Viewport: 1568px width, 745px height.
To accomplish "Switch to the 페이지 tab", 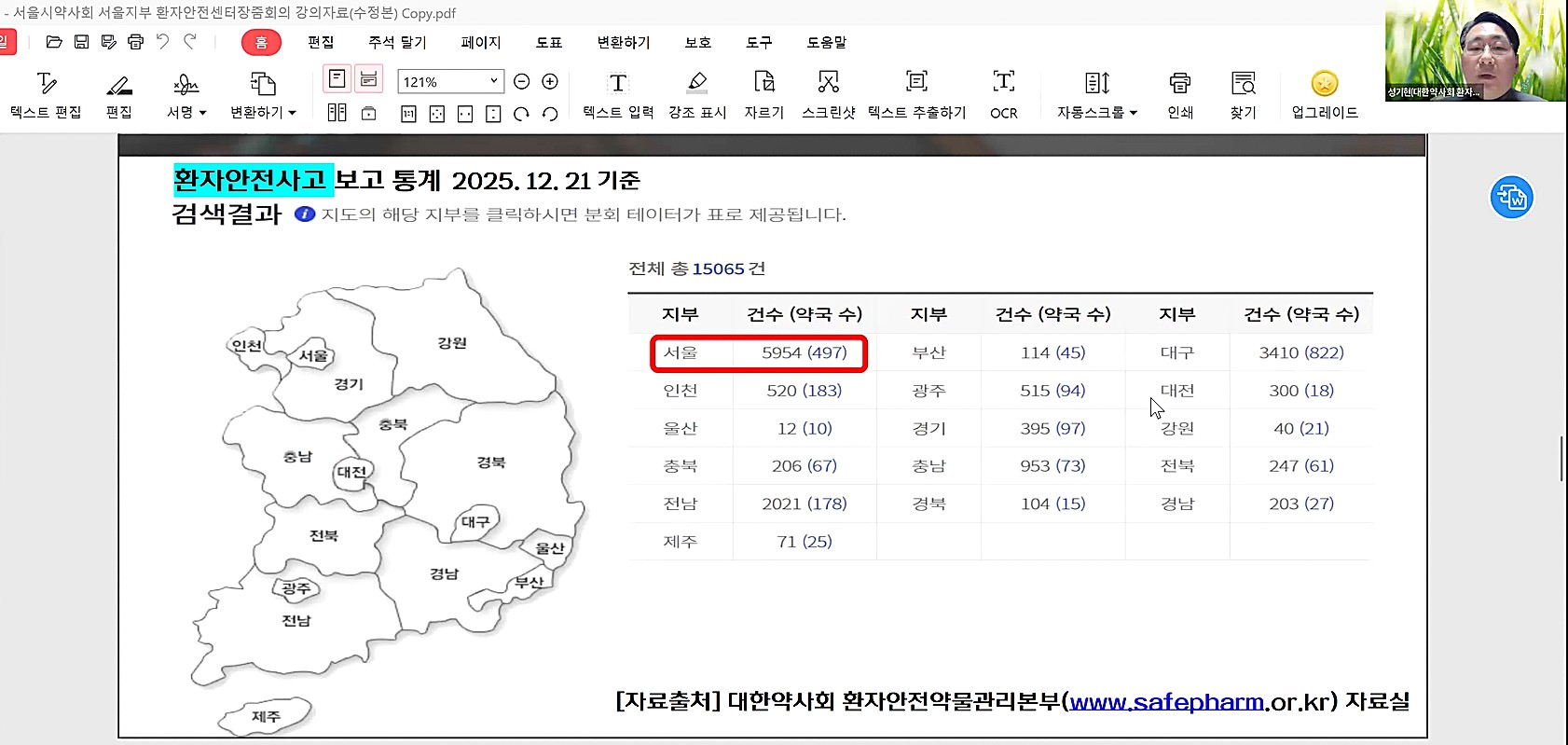I will pyautogui.click(x=480, y=42).
